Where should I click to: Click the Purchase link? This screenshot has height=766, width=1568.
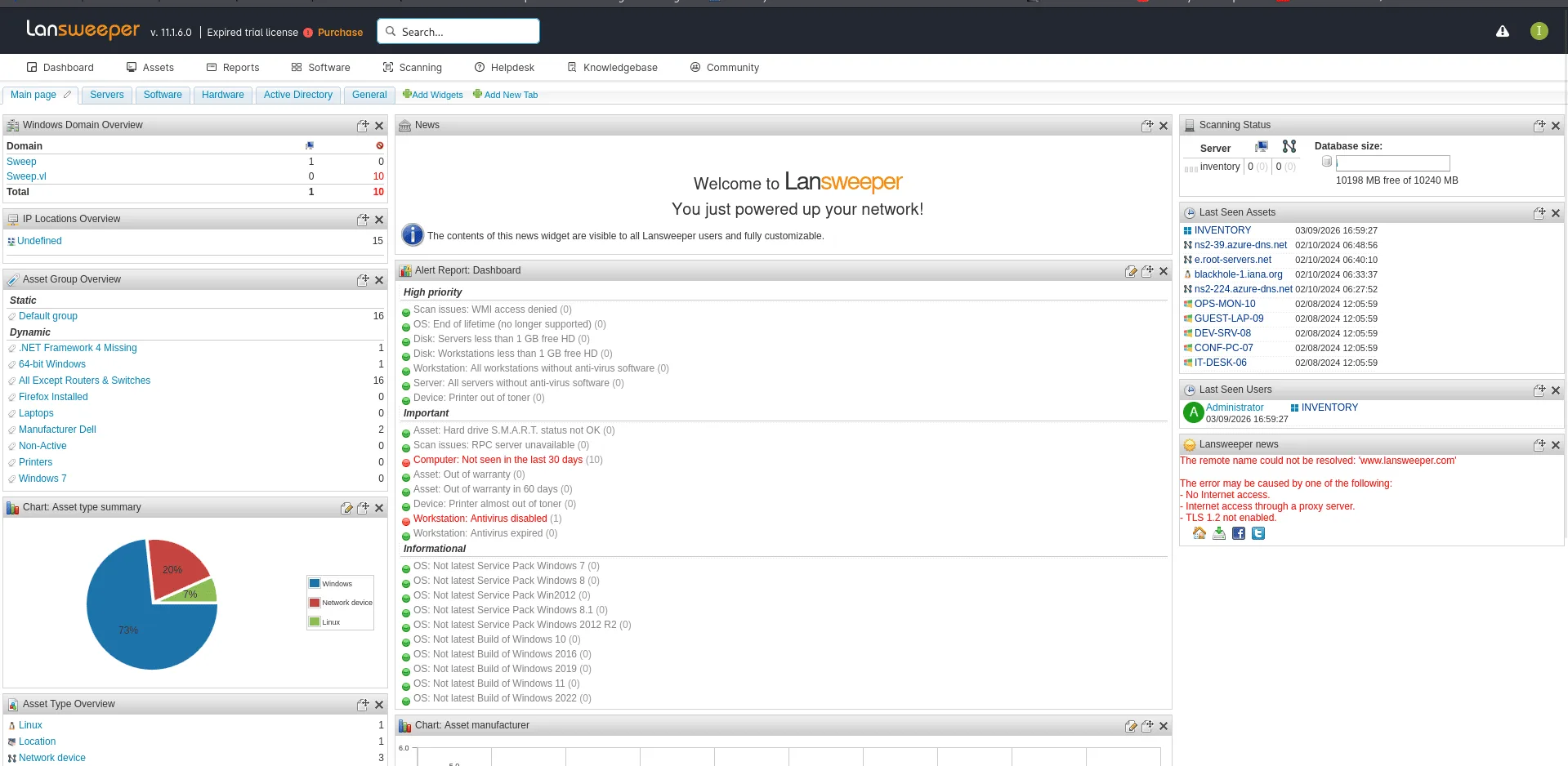(x=340, y=33)
